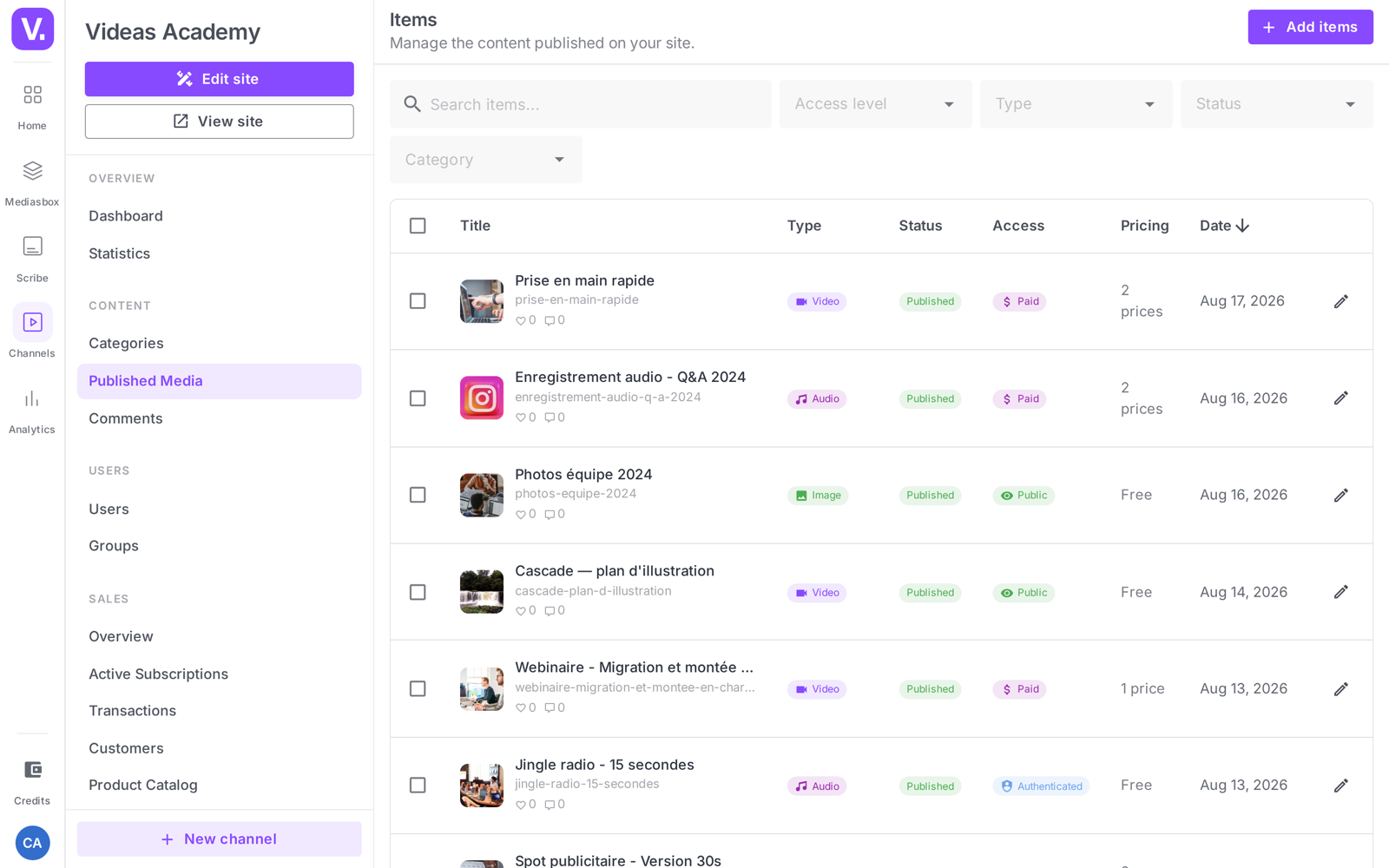Edit the Jingle radio 15 secondes item
The width and height of the screenshot is (1389, 868).
coord(1341,786)
